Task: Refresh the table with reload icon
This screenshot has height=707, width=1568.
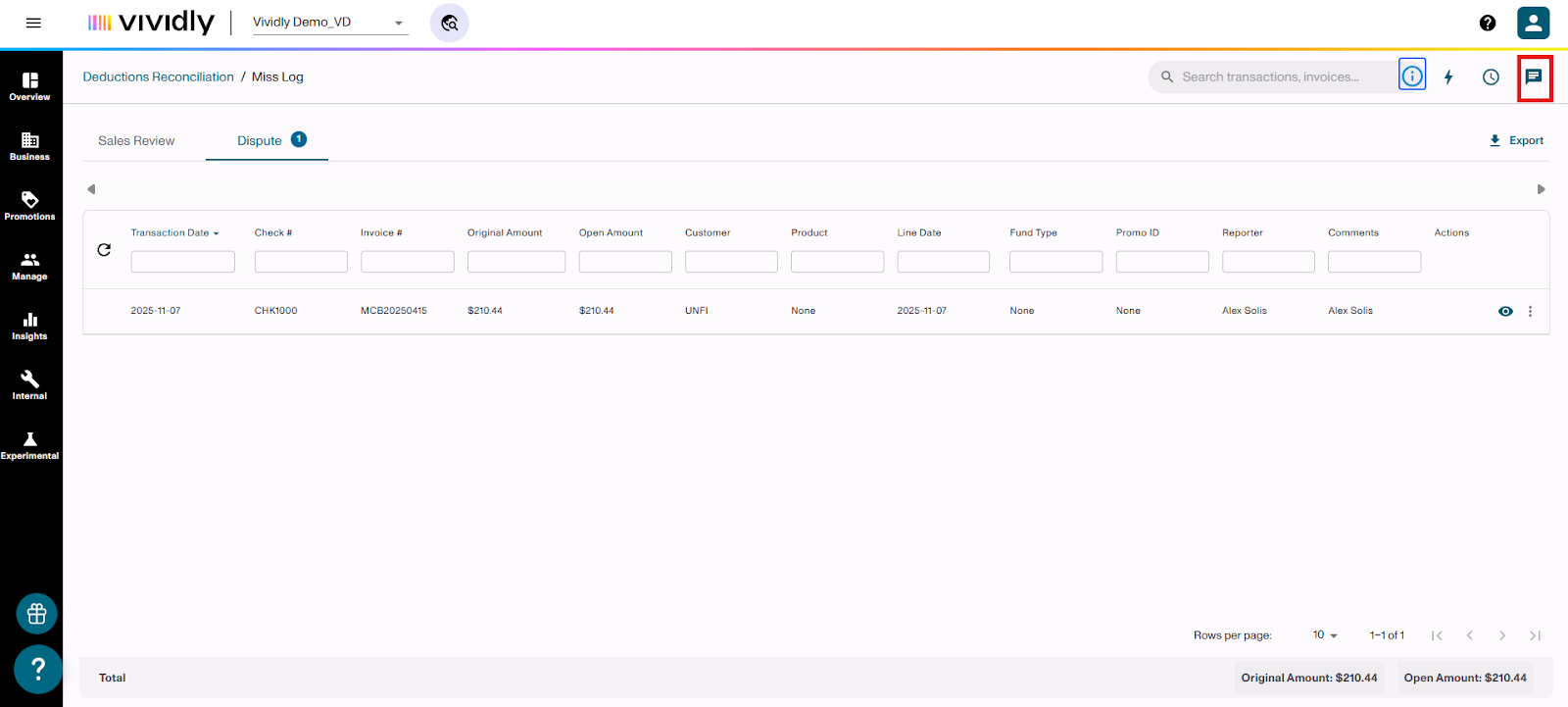Action: (x=104, y=250)
